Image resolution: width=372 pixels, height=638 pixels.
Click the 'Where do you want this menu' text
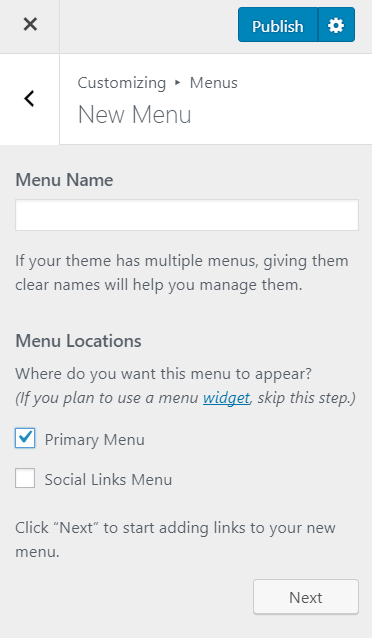(163, 374)
